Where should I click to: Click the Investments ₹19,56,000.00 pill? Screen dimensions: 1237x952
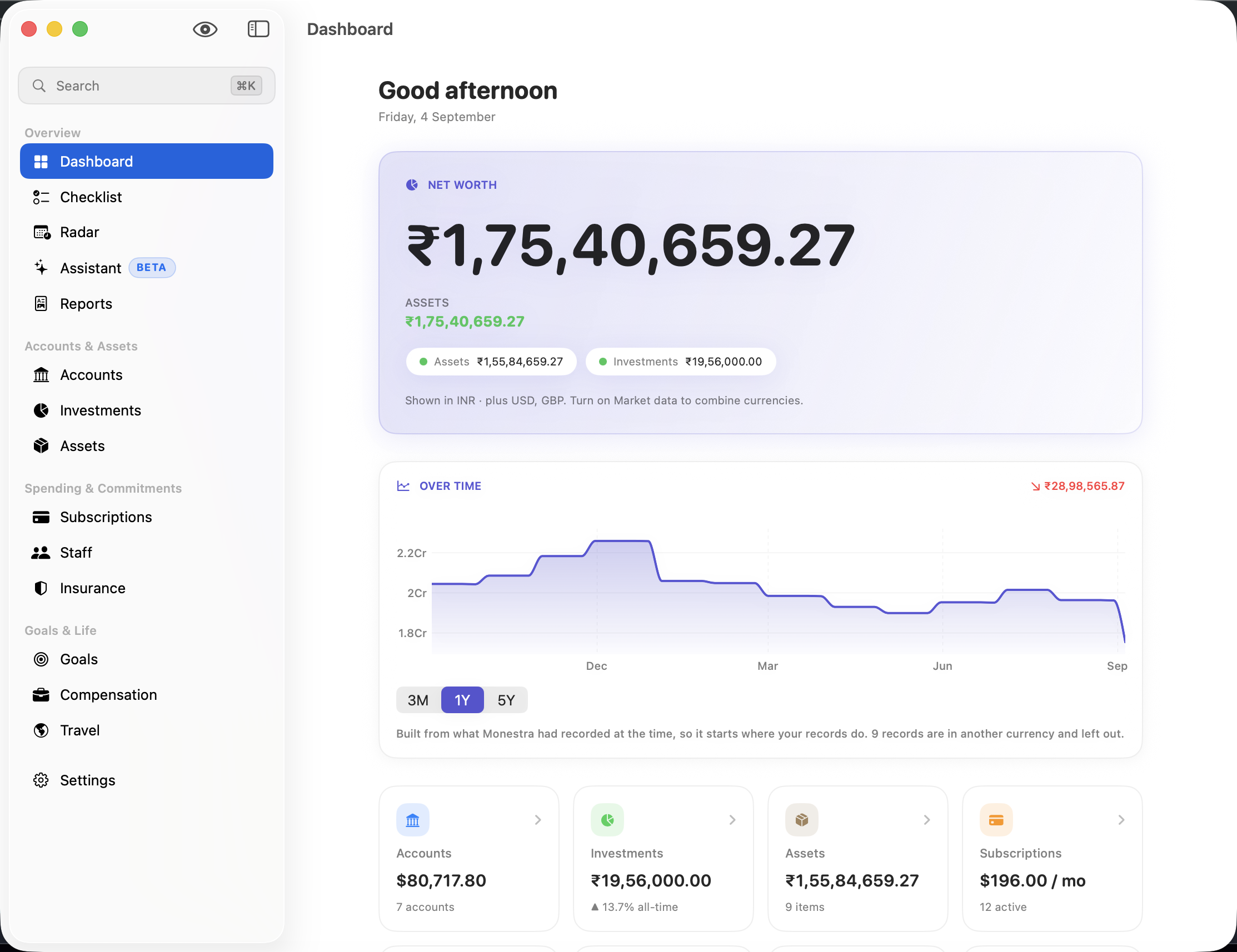point(680,361)
